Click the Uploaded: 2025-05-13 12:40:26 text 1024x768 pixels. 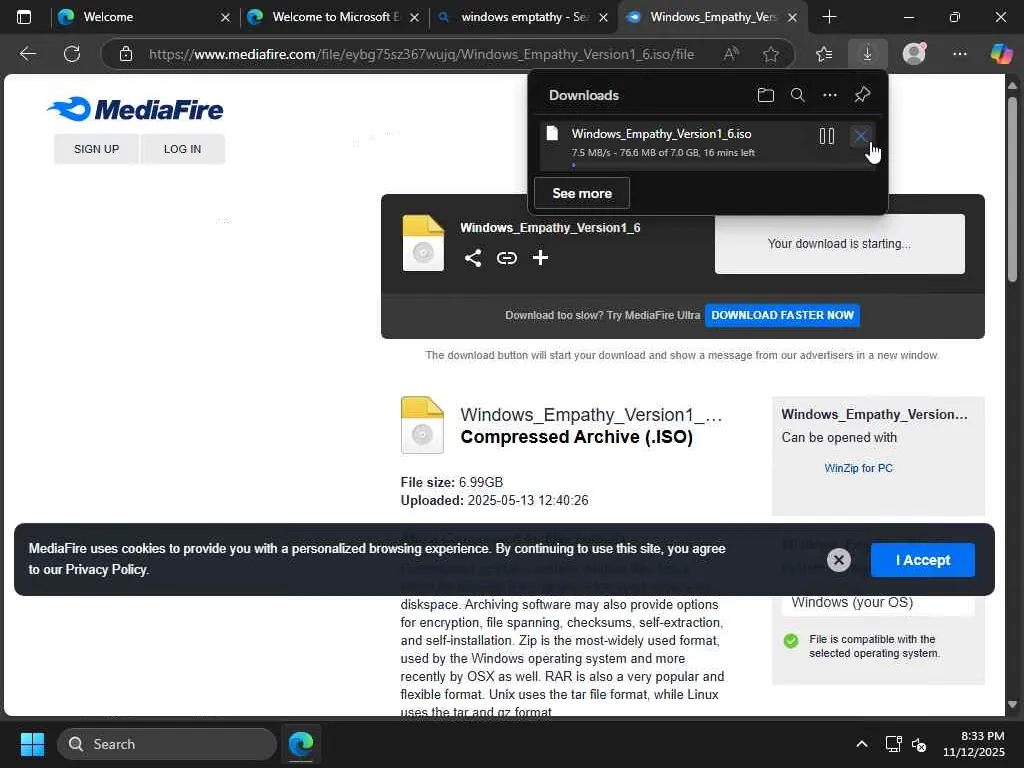494,500
